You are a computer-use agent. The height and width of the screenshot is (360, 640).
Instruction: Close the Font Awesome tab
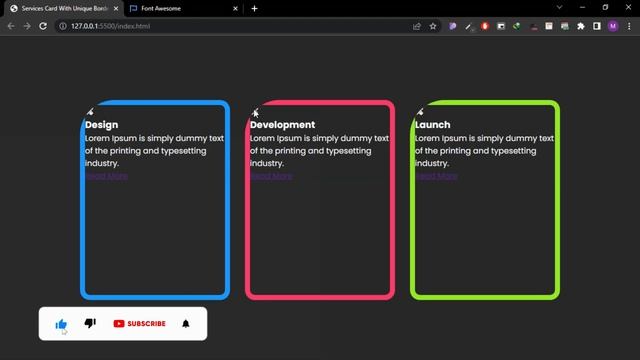point(235,8)
